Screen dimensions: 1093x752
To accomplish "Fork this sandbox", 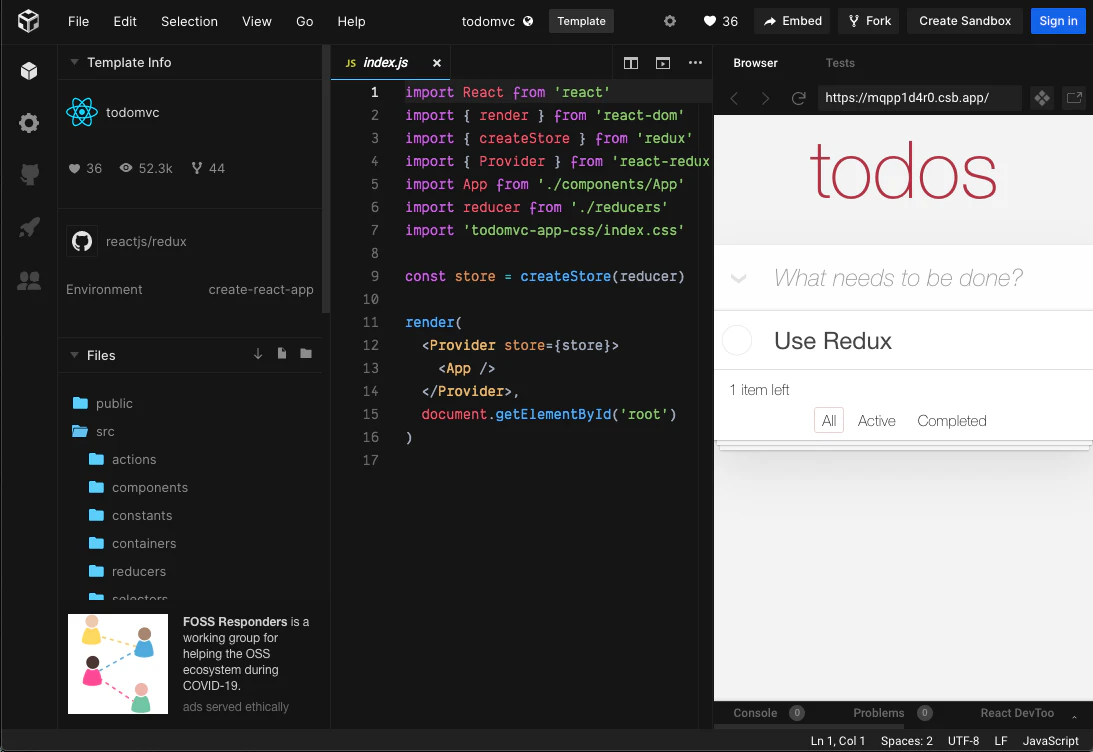I will coord(869,21).
